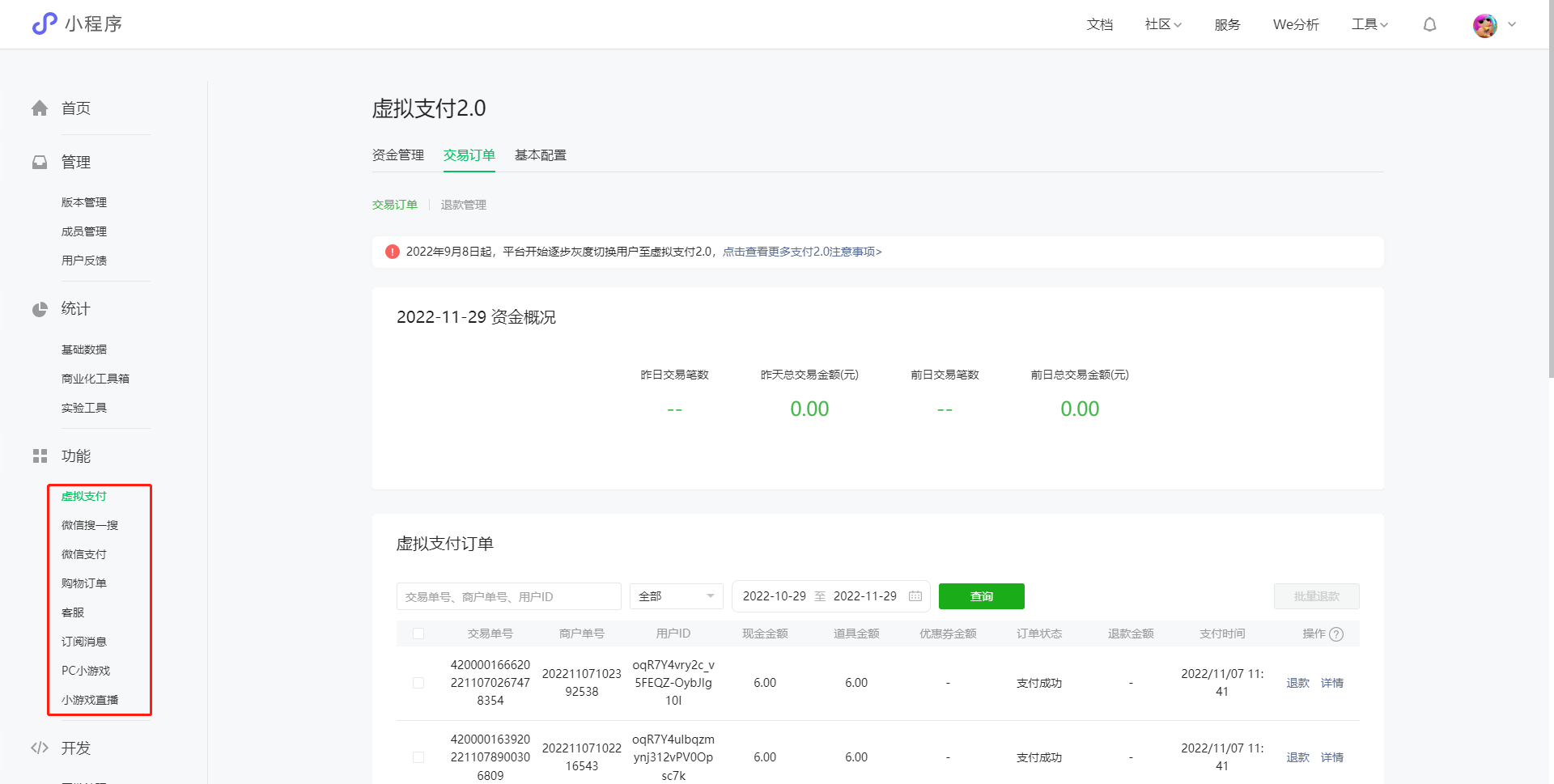Click 详情 for order ending 6809

[x=1332, y=757]
